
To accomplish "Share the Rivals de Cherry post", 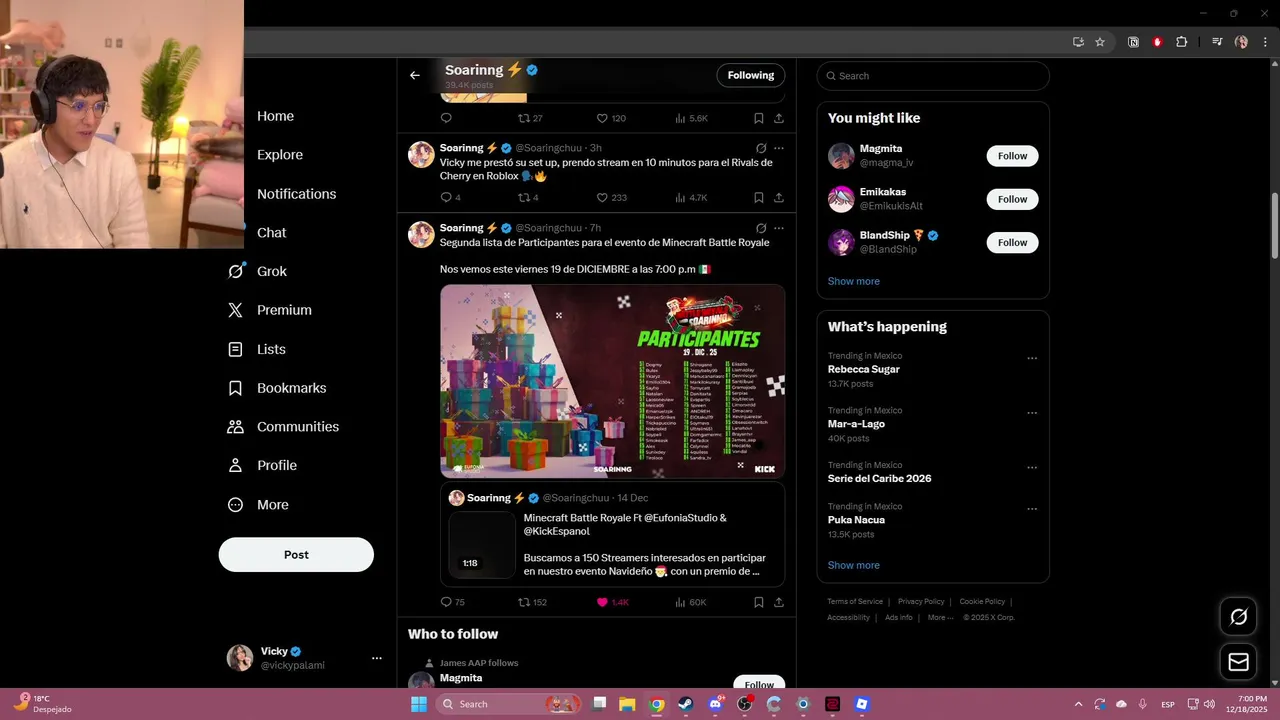I will tap(779, 198).
